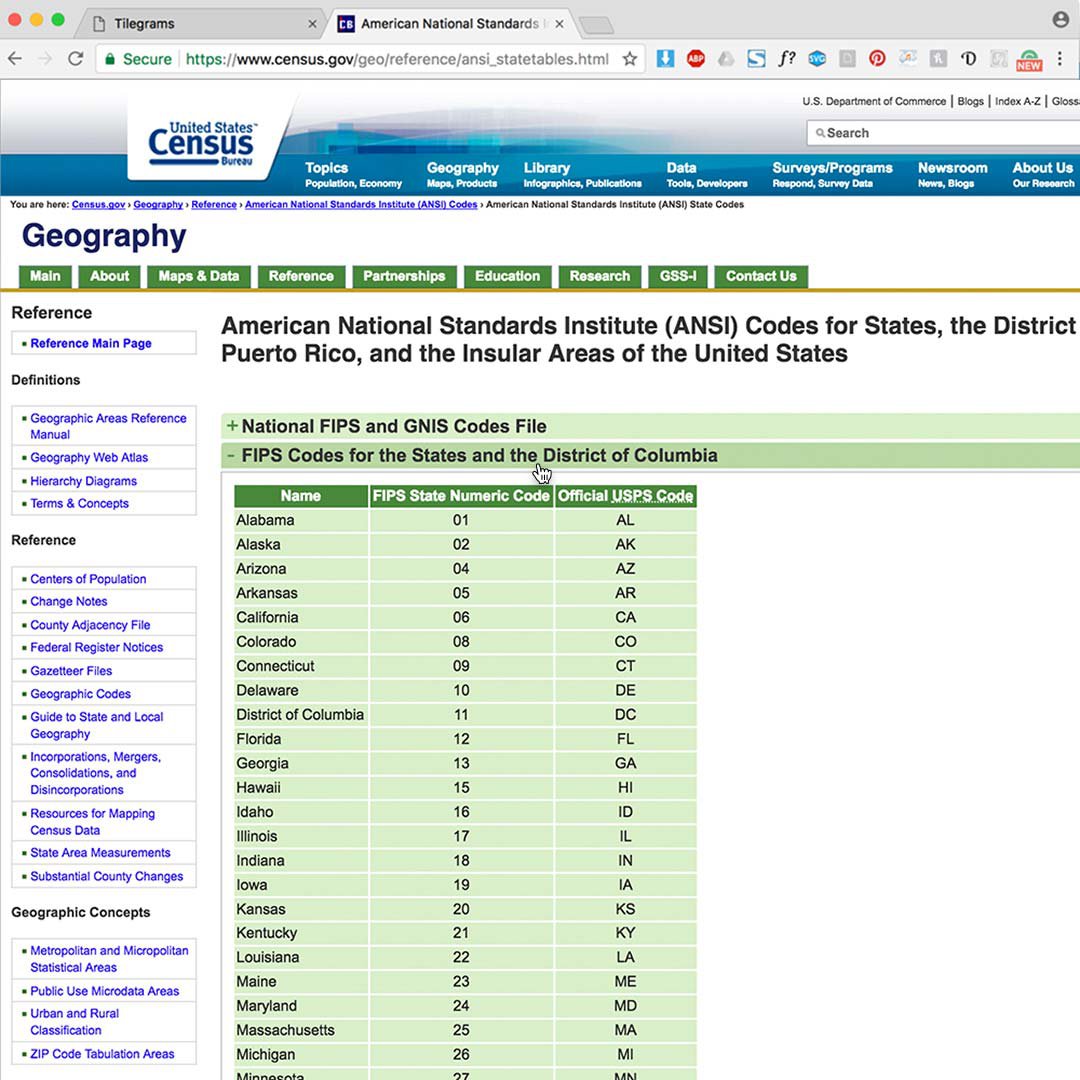Open the ZIP Code Tabulation Areas link
1080x1080 pixels.
coord(102,1054)
